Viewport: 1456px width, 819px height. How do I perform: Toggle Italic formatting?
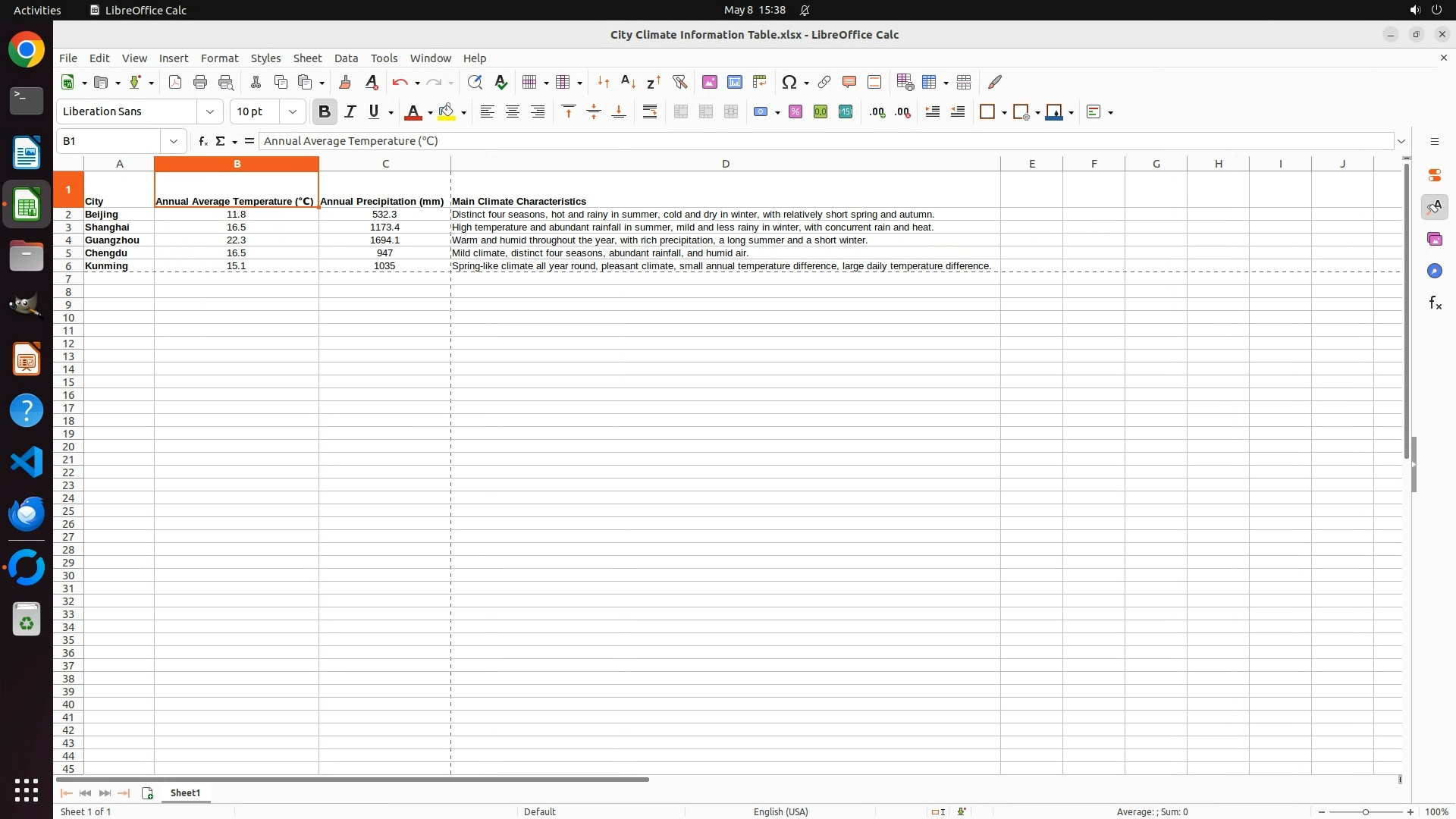pos(350,111)
